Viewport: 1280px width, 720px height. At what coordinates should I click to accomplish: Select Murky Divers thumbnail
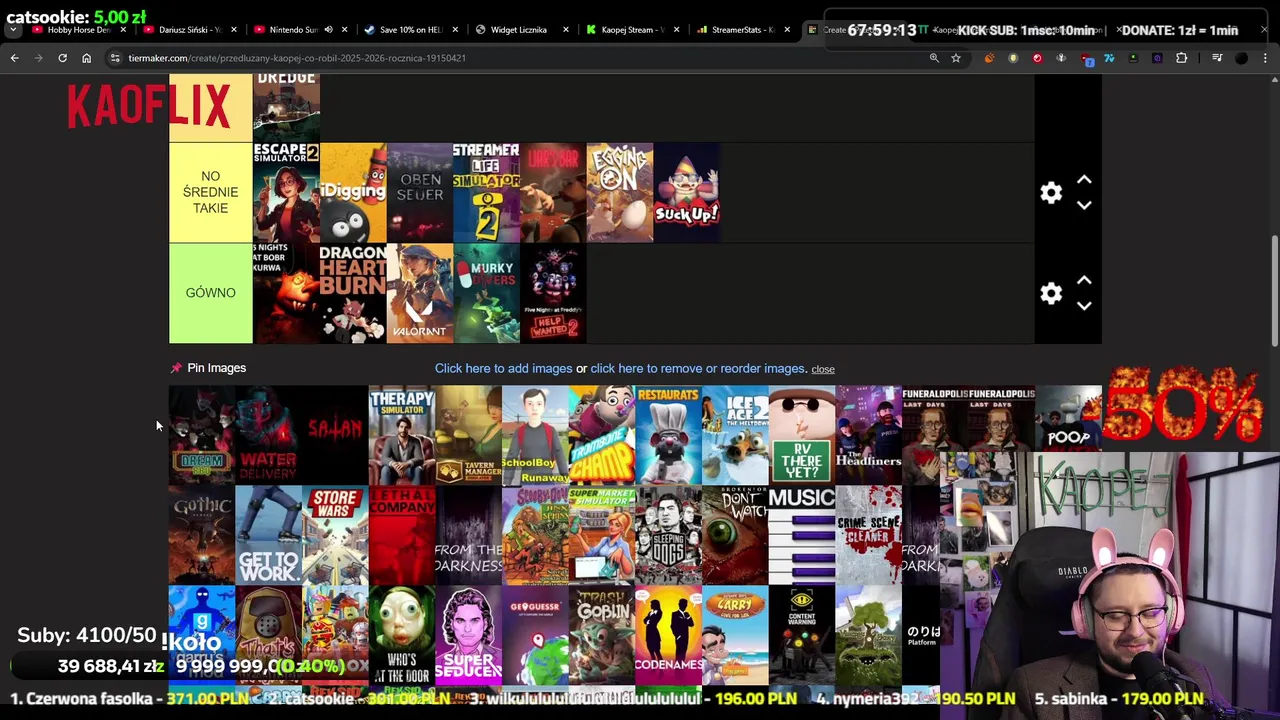click(x=486, y=293)
